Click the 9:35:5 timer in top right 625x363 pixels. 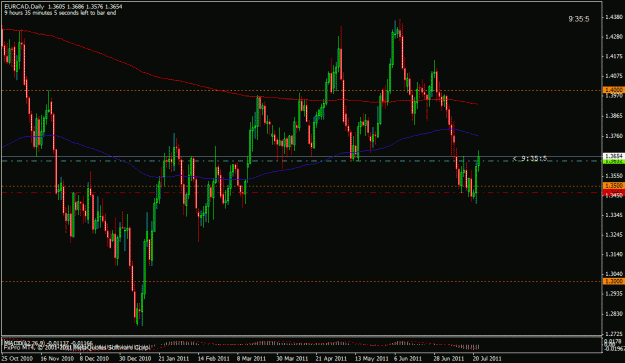point(579,19)
